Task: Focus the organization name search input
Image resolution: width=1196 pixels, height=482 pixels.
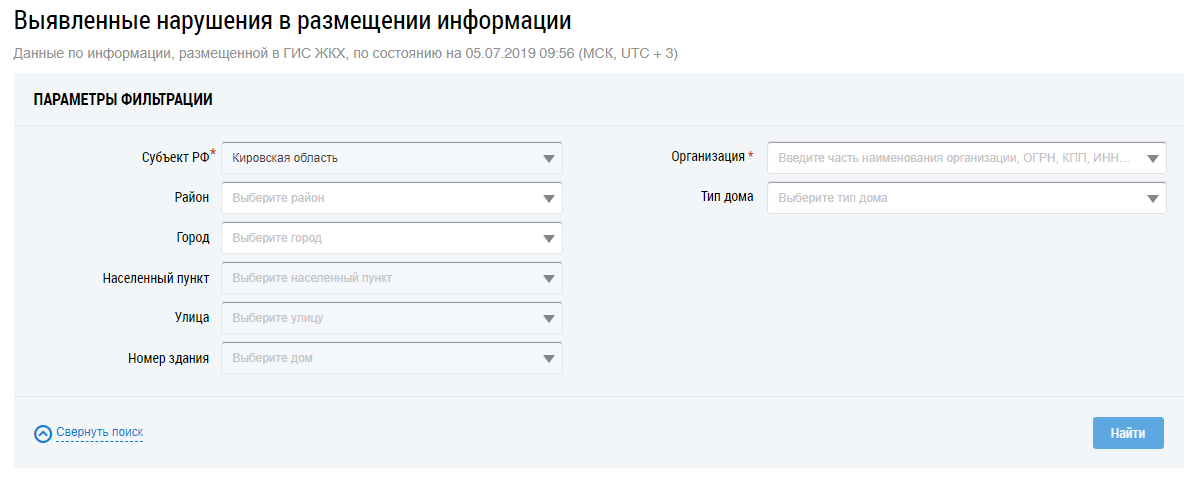Action: [x=955, y=158]
